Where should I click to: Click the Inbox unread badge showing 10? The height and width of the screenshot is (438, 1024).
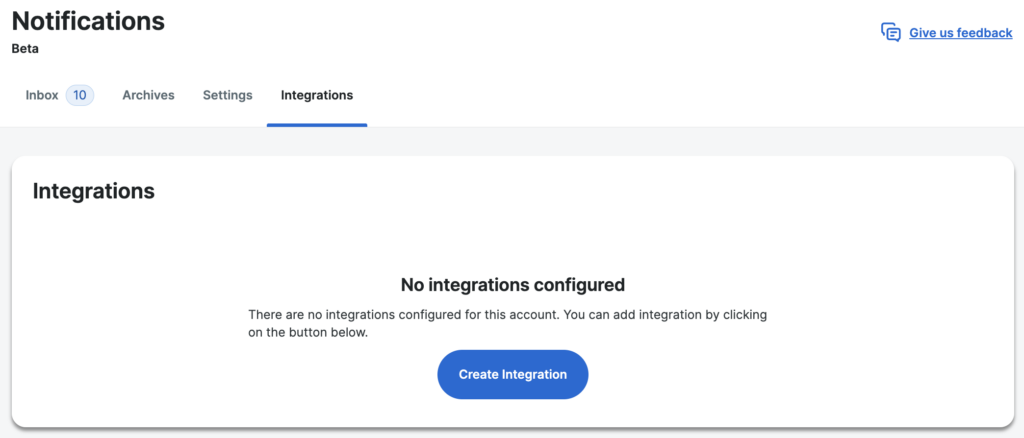80,96
